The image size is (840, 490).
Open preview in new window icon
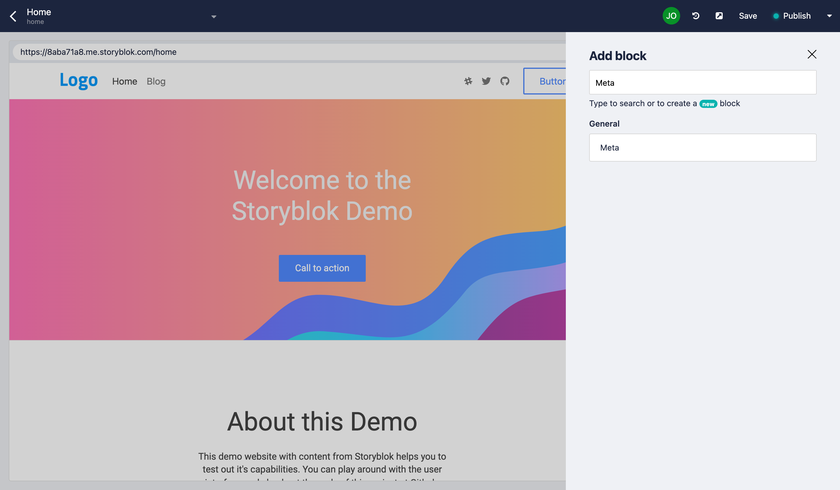point(719,16)
